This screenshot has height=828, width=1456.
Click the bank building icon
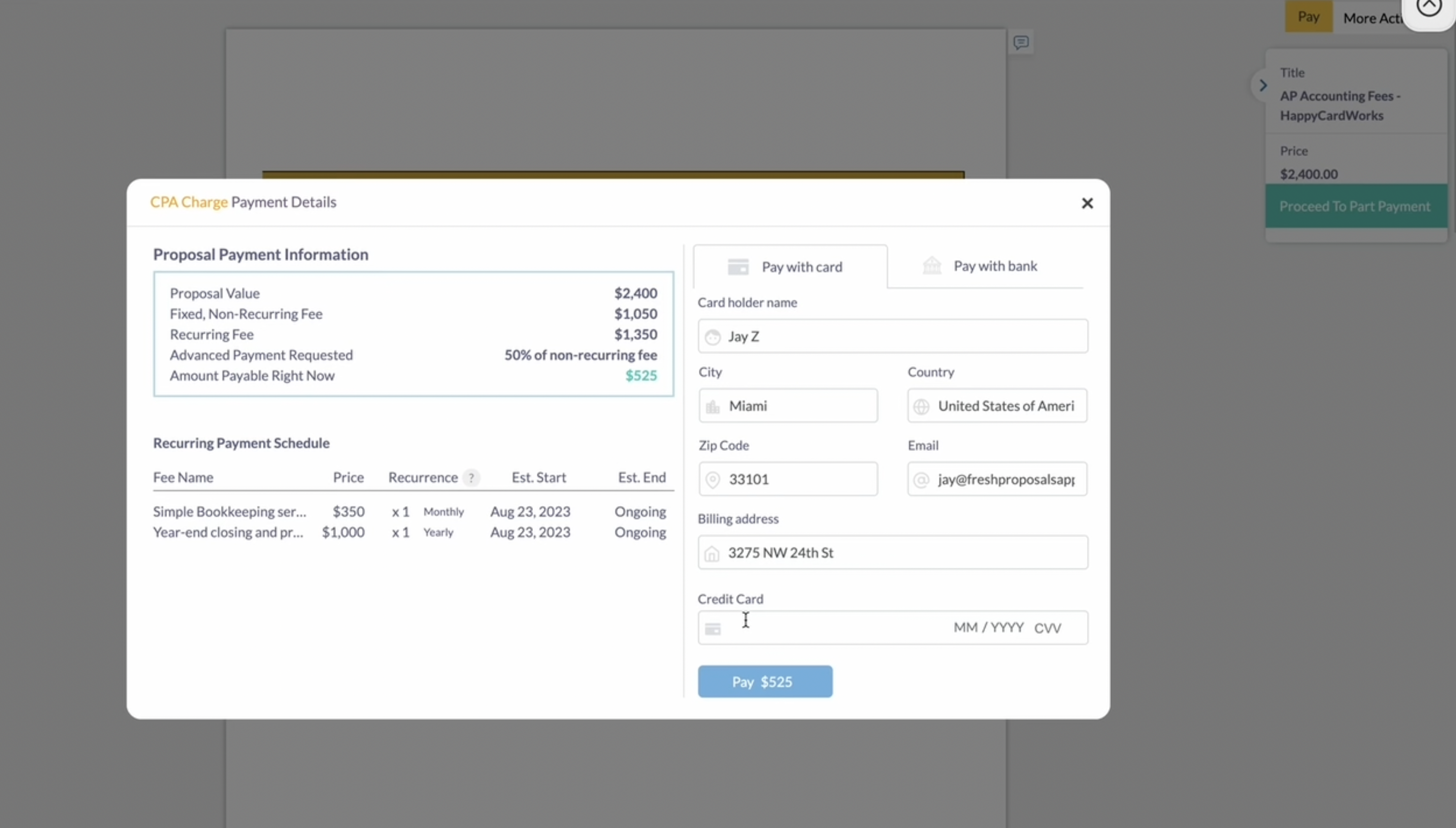tap(932, 265)
